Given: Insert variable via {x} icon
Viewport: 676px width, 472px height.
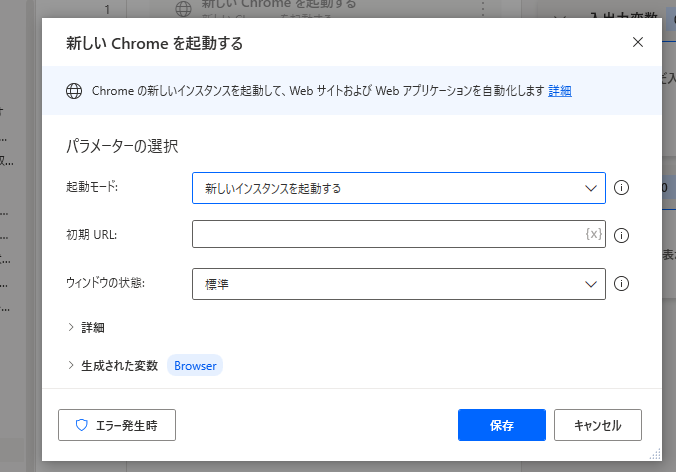Looking at the screenshot, I should [x=594, y=234].
